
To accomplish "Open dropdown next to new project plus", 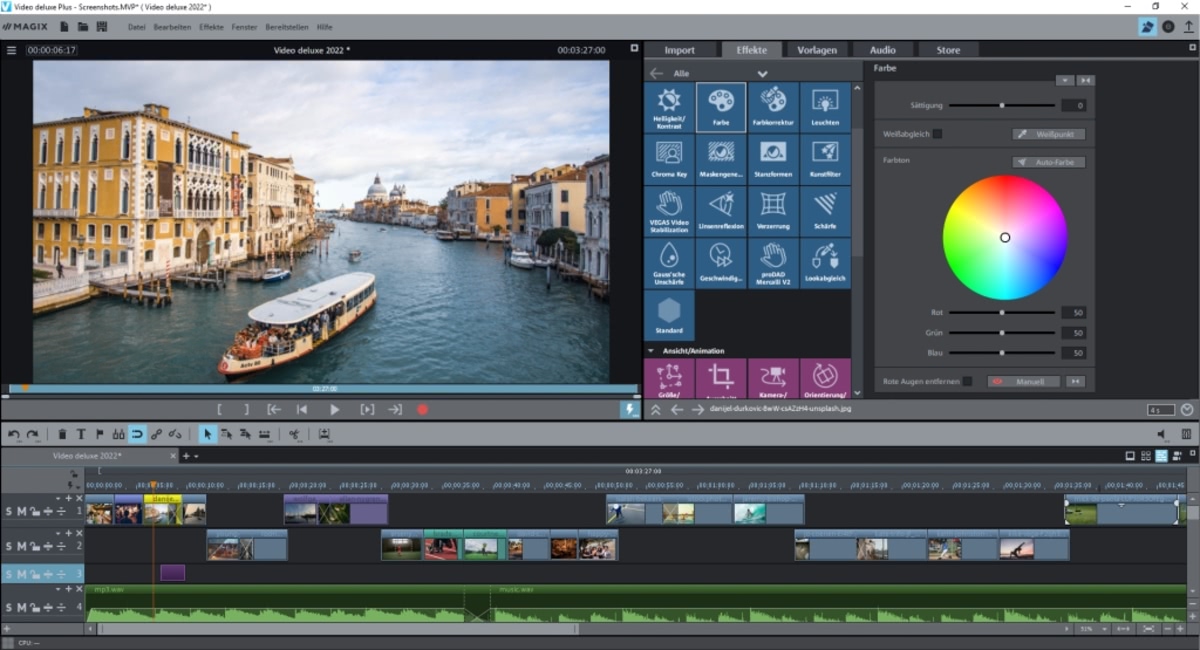I will (196, 456).
